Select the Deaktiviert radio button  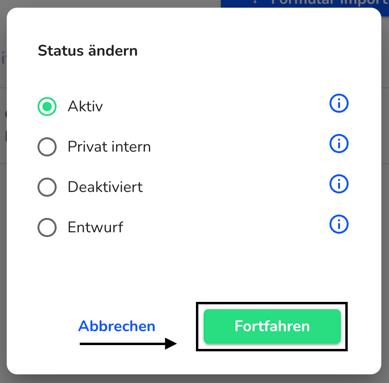click(47, 187)
